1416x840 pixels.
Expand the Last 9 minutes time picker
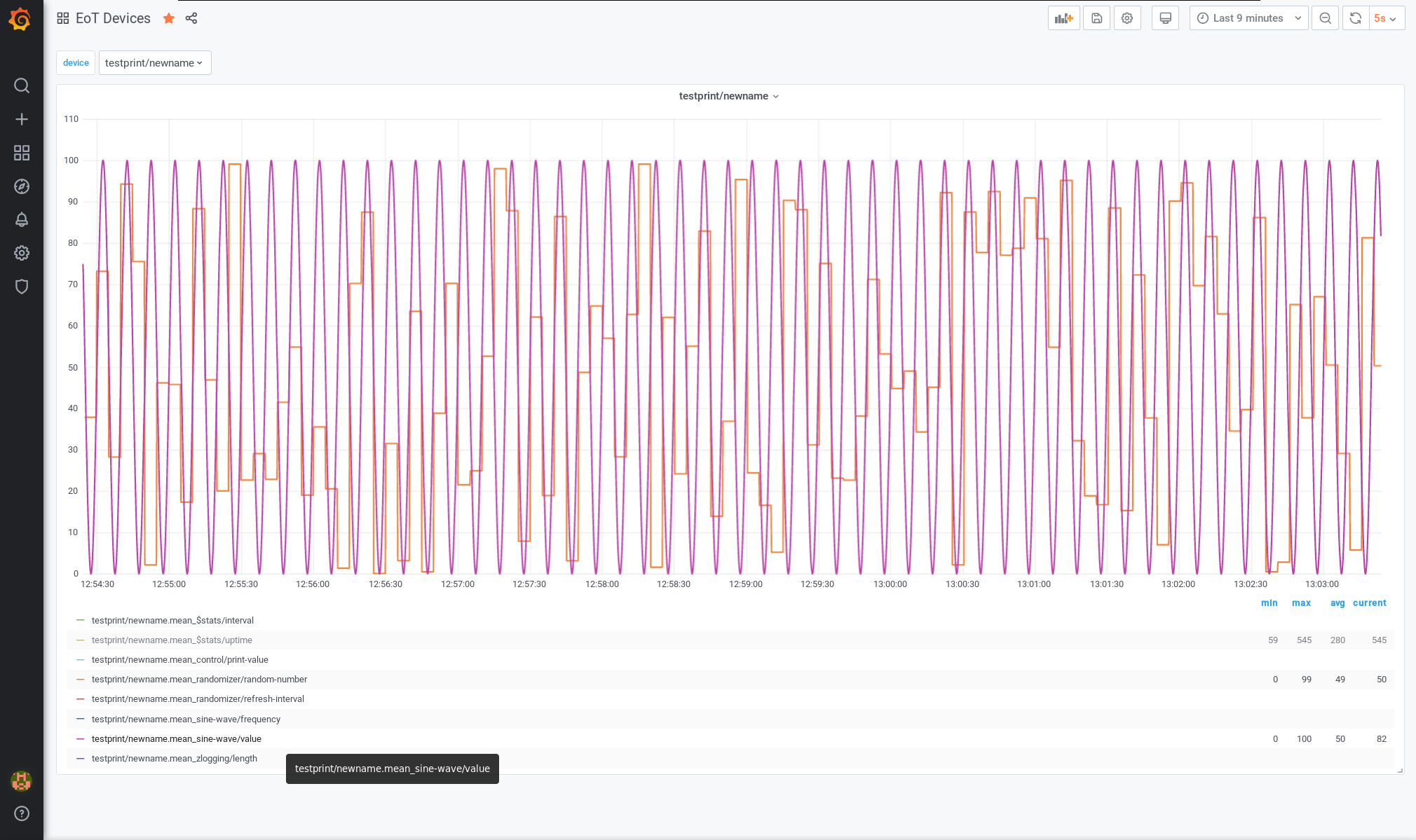click(1248, 18)
